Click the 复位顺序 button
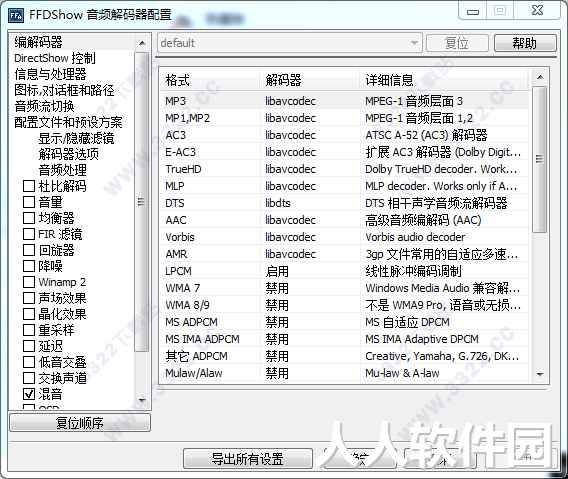Image resolution: width=568 pixels, height=479 pixels. (x=80, y=423)
